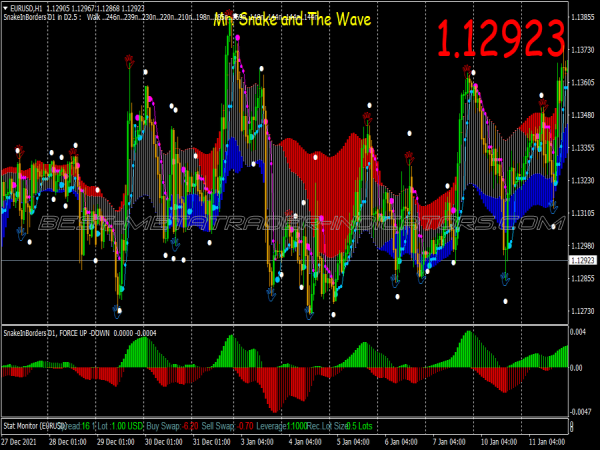Click the 0.004 oscillator scale value
Image resolution: width=600 pixels, height=450 pixels.
click(578, 332)
